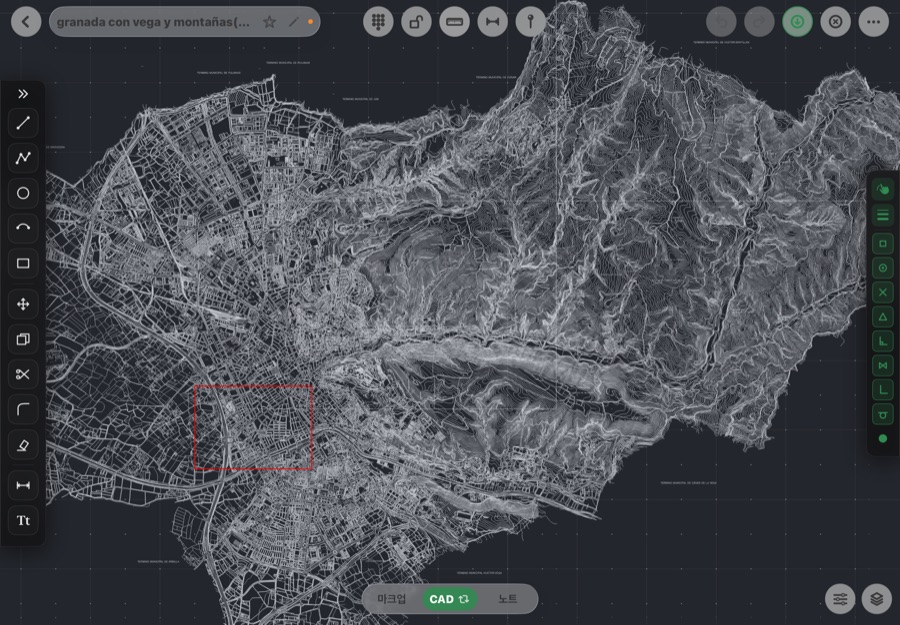Click the file title 'granada con vega y montañas'
Screen dimensions: 900x625
[153, 22]
